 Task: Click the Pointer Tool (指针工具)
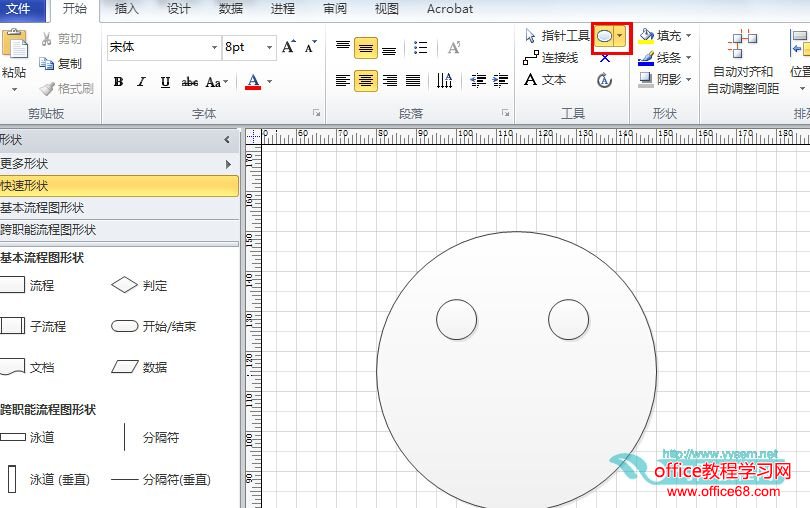click(x=558, y=36)
